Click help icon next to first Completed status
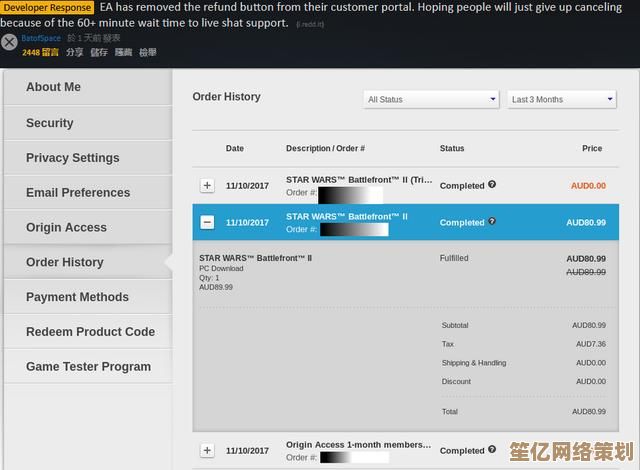Screen dimensions: 640x470 pyautogui.click(x=492, y=185)
